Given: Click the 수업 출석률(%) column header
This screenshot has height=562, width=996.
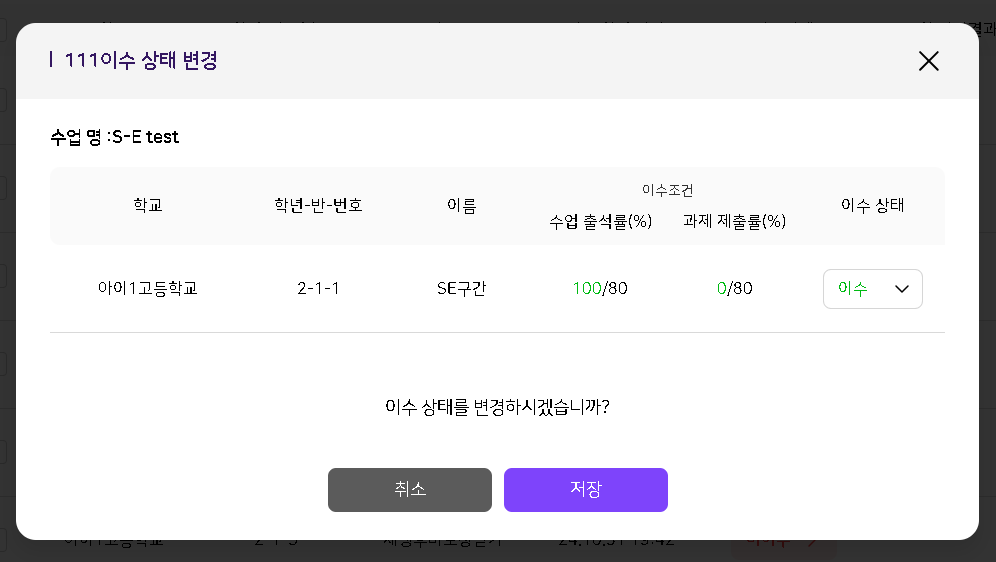Looking at the screenshot, I should (x=600, y=222).
